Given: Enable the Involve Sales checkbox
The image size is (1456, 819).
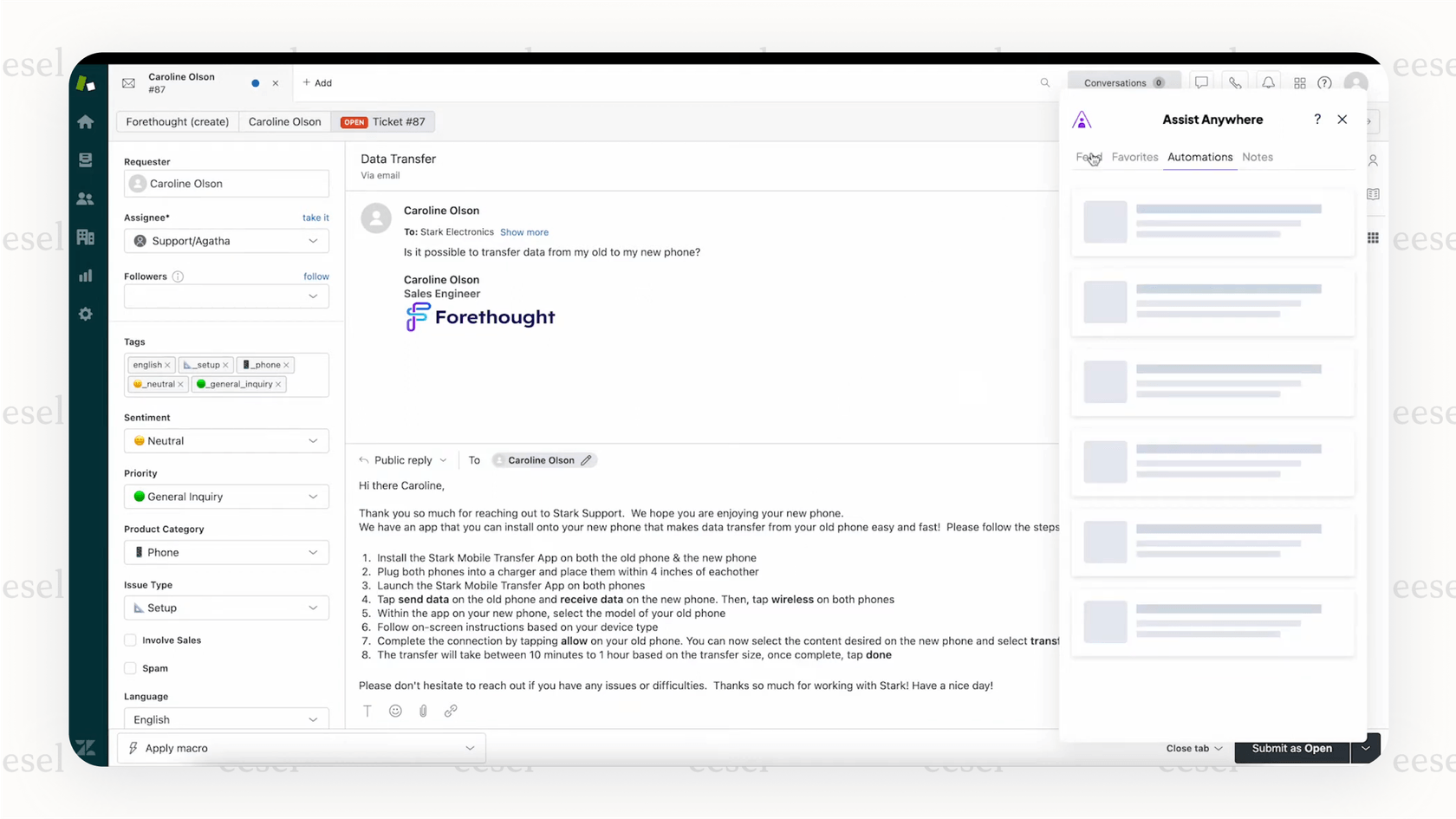Looking at the screenshot, I should (130, 640).
